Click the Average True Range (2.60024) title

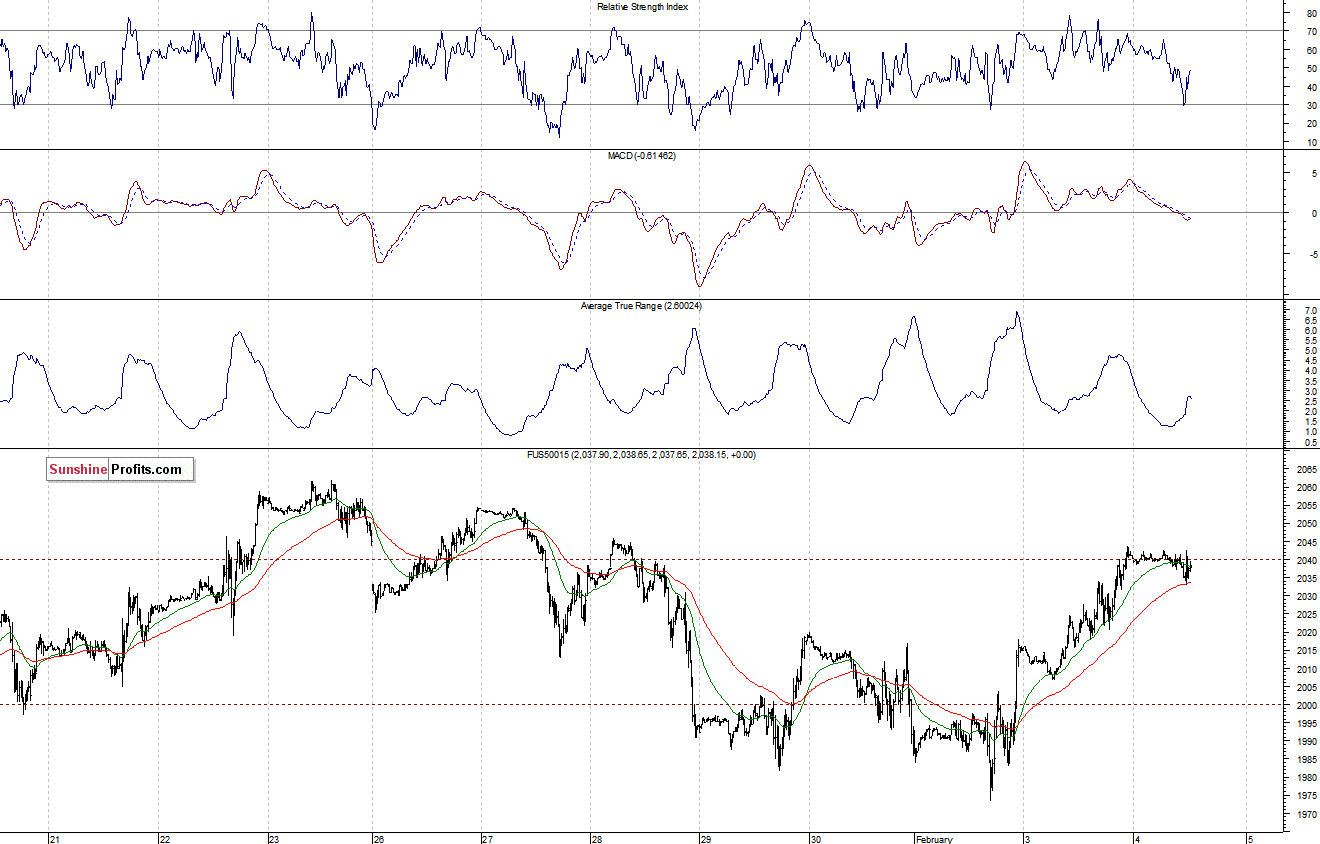click(x=642, y=305)
